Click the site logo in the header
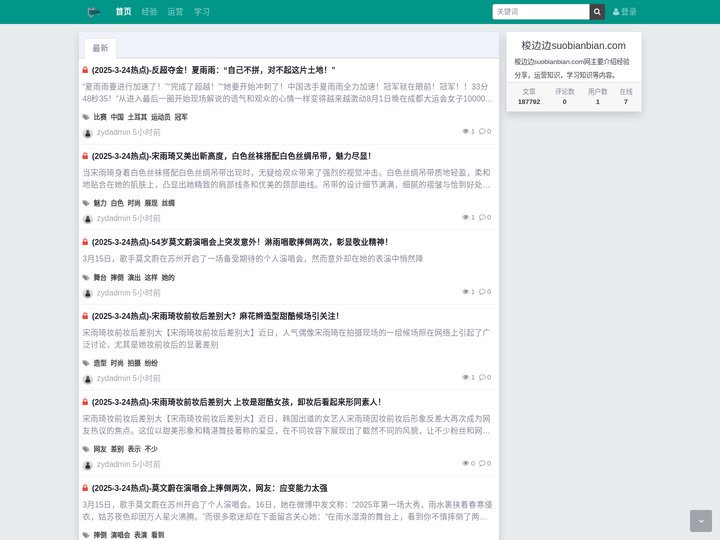This screenshot has width=720, height=540. pos(94,12)
